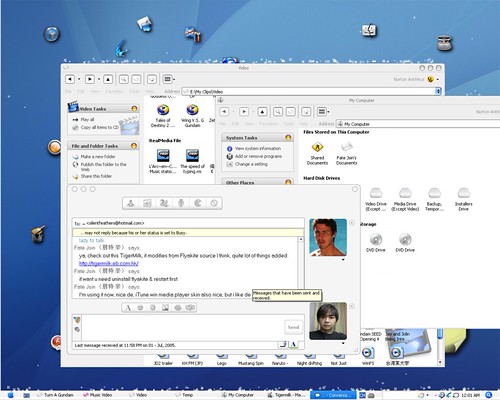
Task: Go forward in the Video window
Action: 90,79
